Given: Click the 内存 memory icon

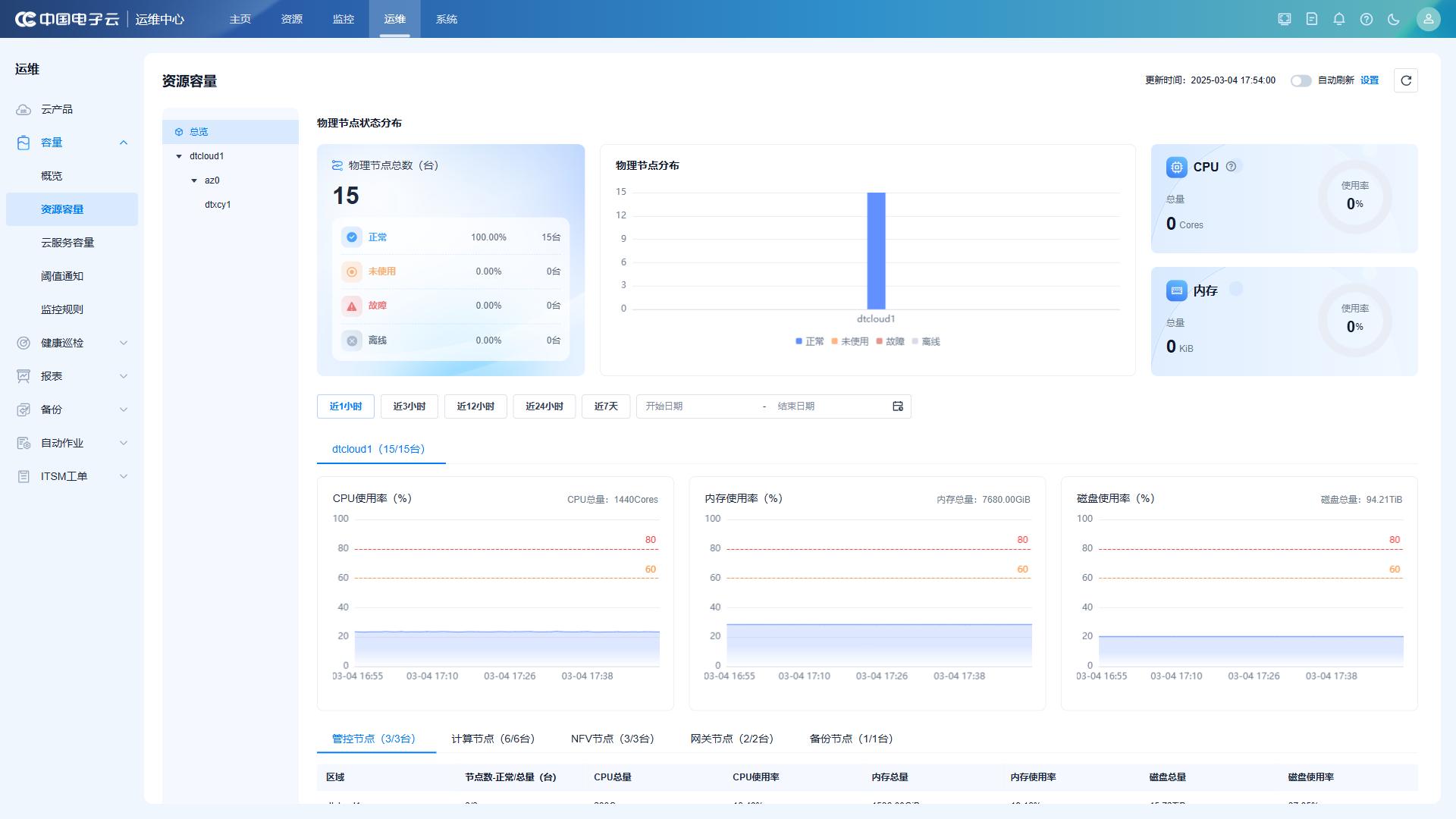Looking at the screenshot, I should (x=1177, y=290).
